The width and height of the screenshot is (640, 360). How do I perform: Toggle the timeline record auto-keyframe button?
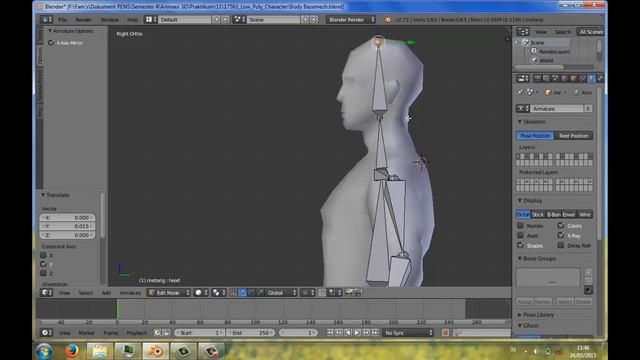coord(445,333)
